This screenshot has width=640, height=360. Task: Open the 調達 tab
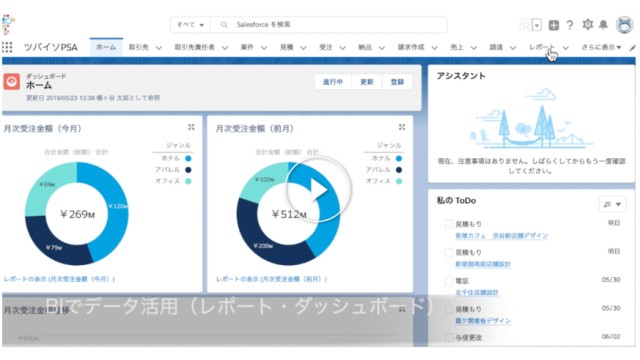pyautogui.click(x=496, y=47)
